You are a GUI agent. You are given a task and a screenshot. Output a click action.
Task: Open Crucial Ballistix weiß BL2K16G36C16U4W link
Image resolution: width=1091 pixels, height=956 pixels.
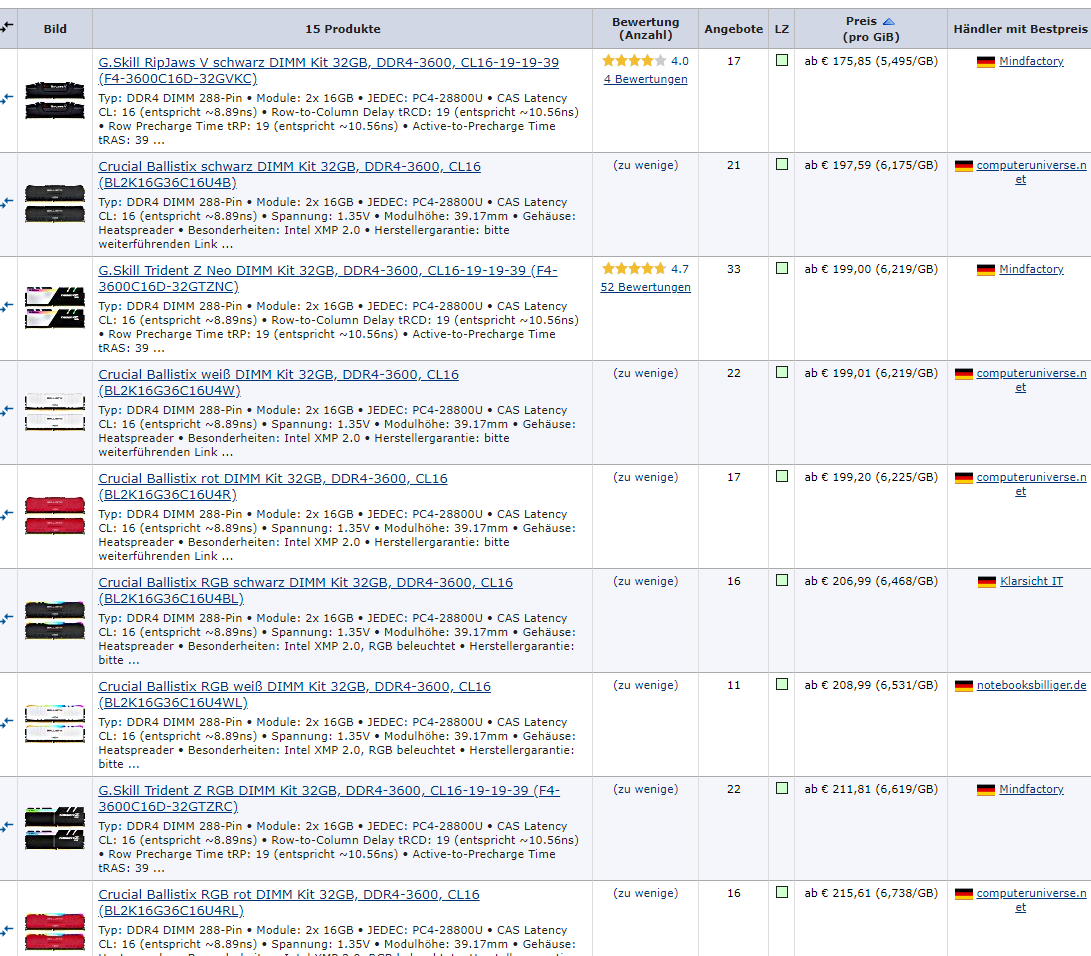[278, 383]
